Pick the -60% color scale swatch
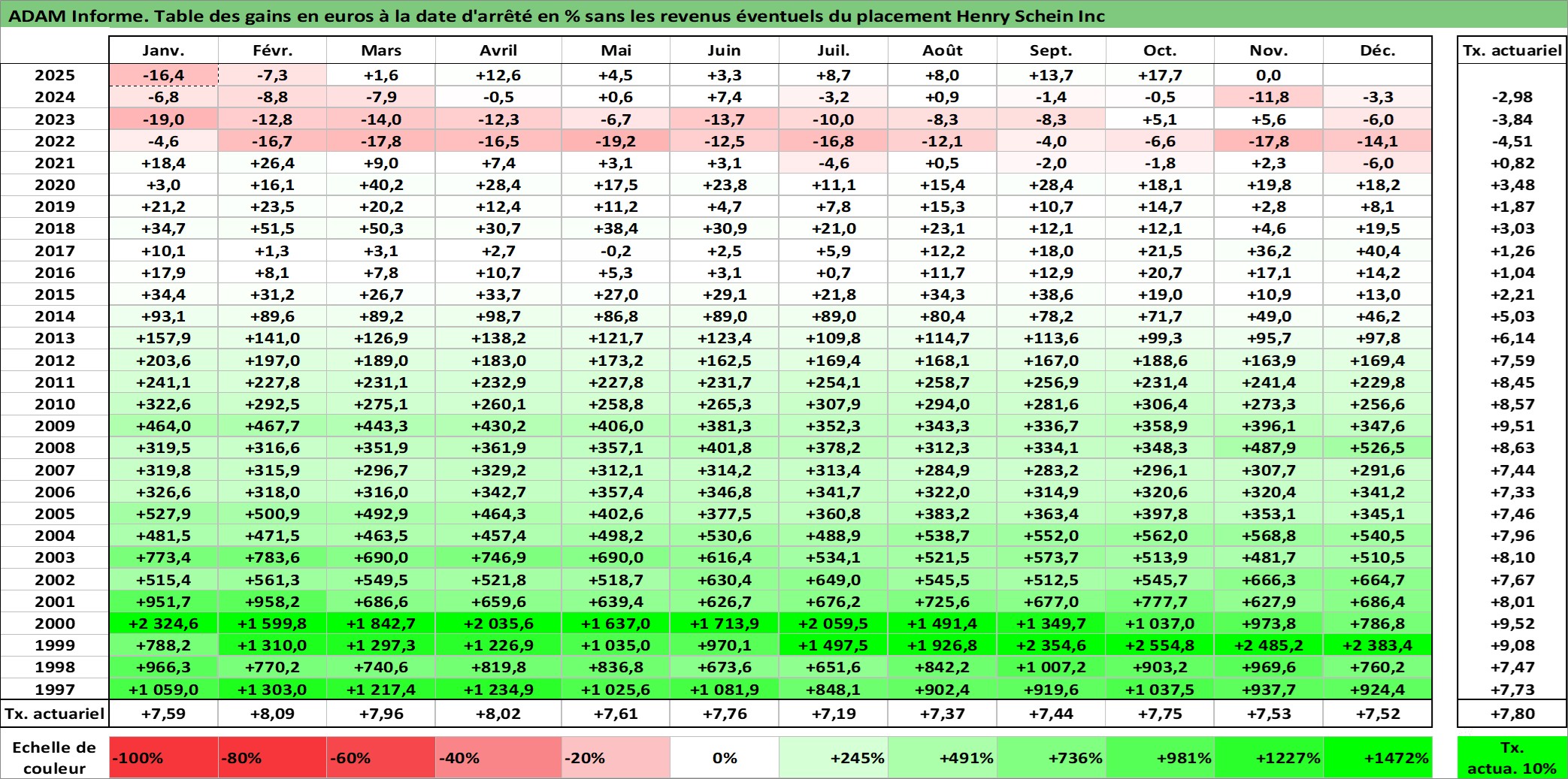 381,757
